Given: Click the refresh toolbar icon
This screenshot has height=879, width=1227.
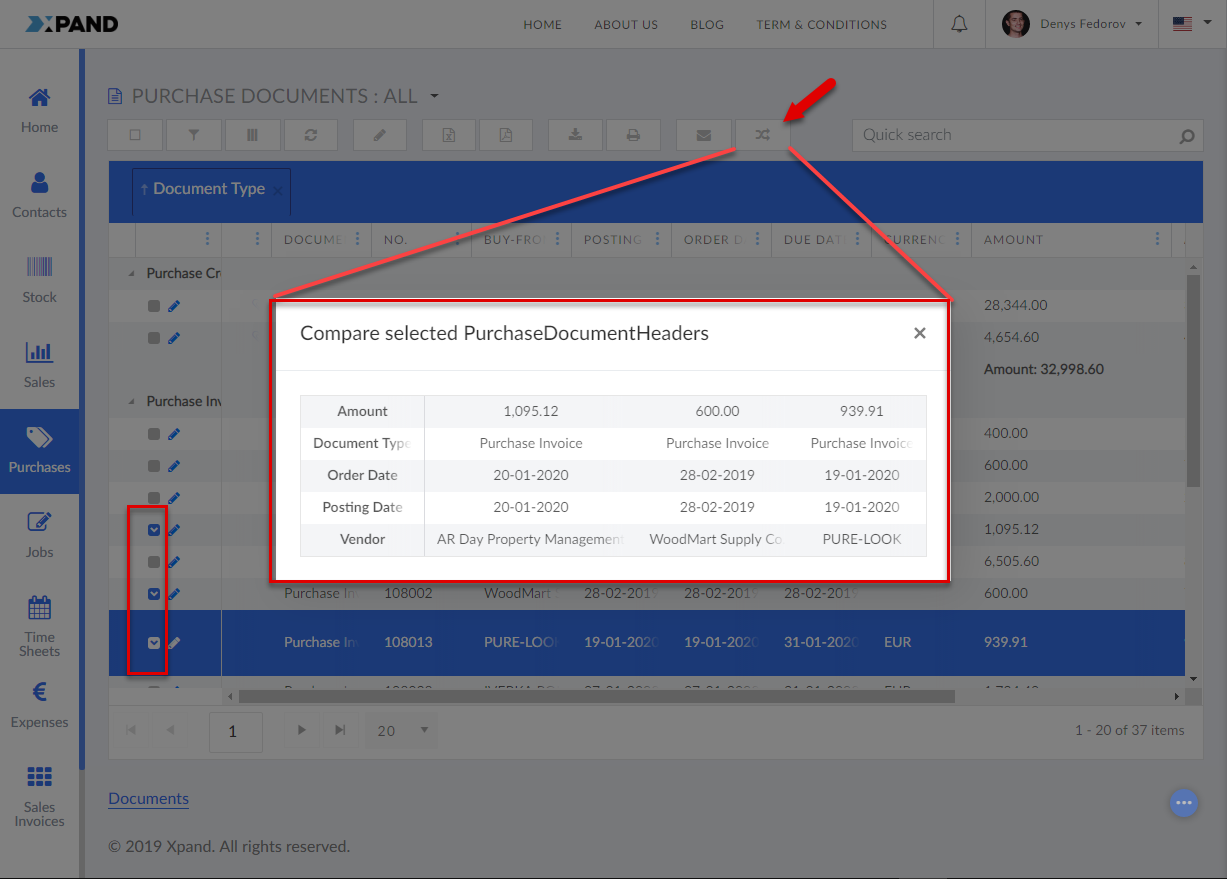Looking at the screenshot, I should [x=310, y=135].
